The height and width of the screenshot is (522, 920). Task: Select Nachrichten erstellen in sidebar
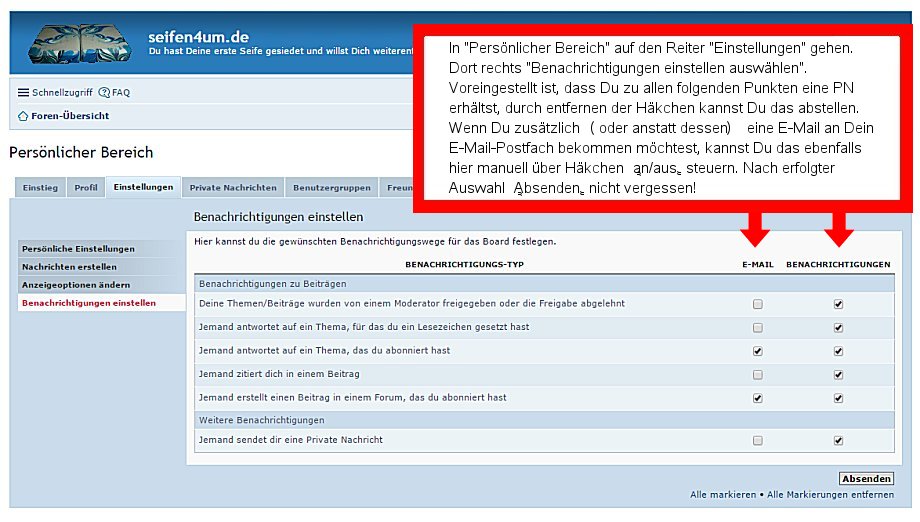pyautogui.click(x=69, y=267)
